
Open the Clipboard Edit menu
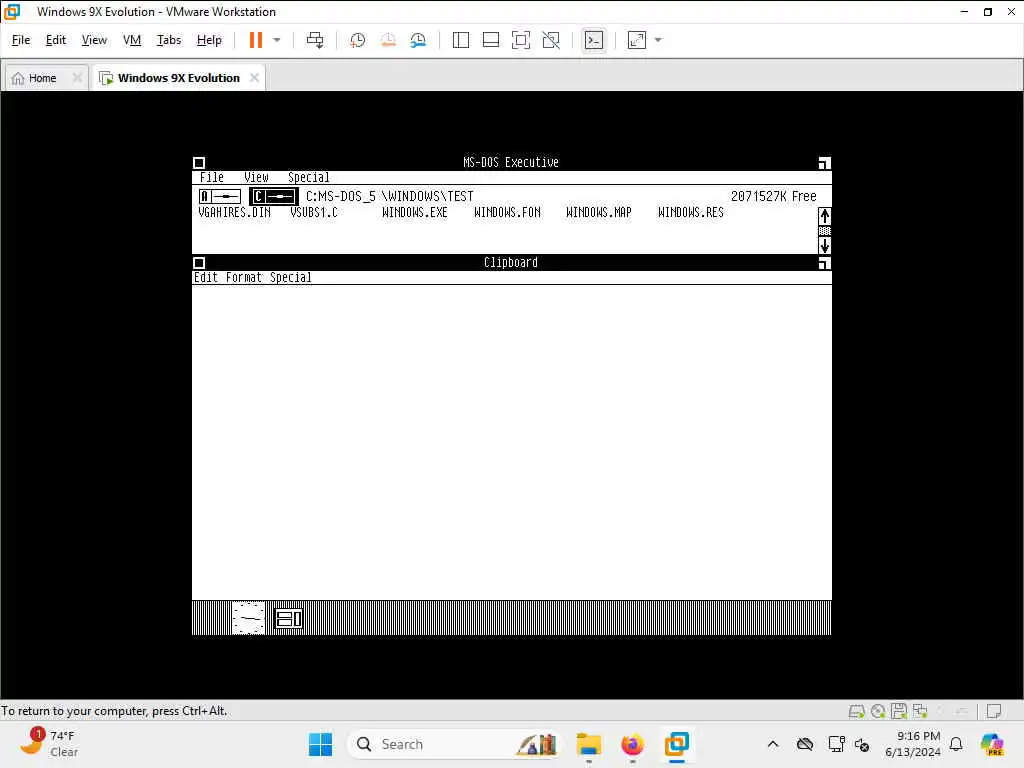(206, 278)
